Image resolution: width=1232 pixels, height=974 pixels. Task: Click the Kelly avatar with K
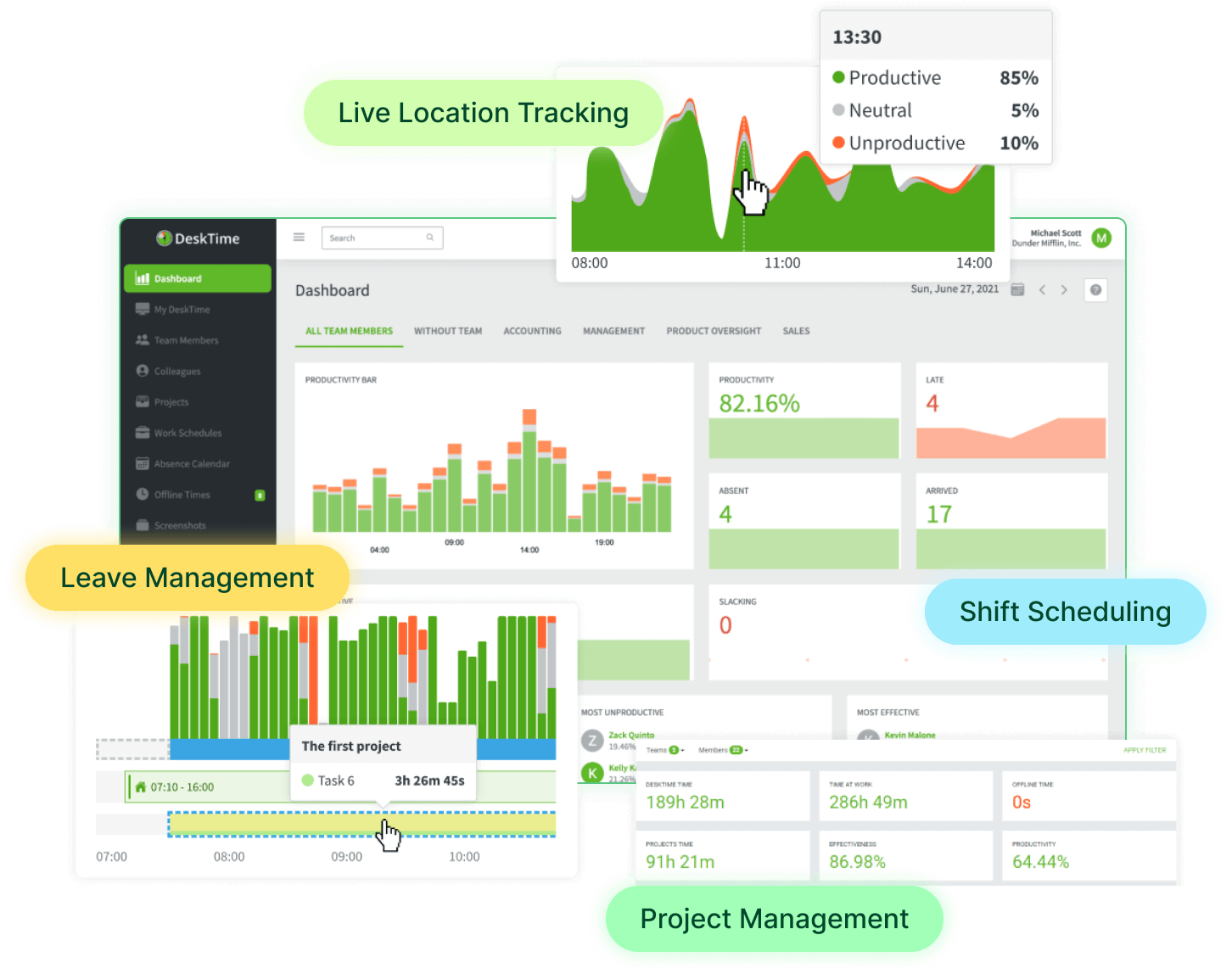(x=591, y=773)
